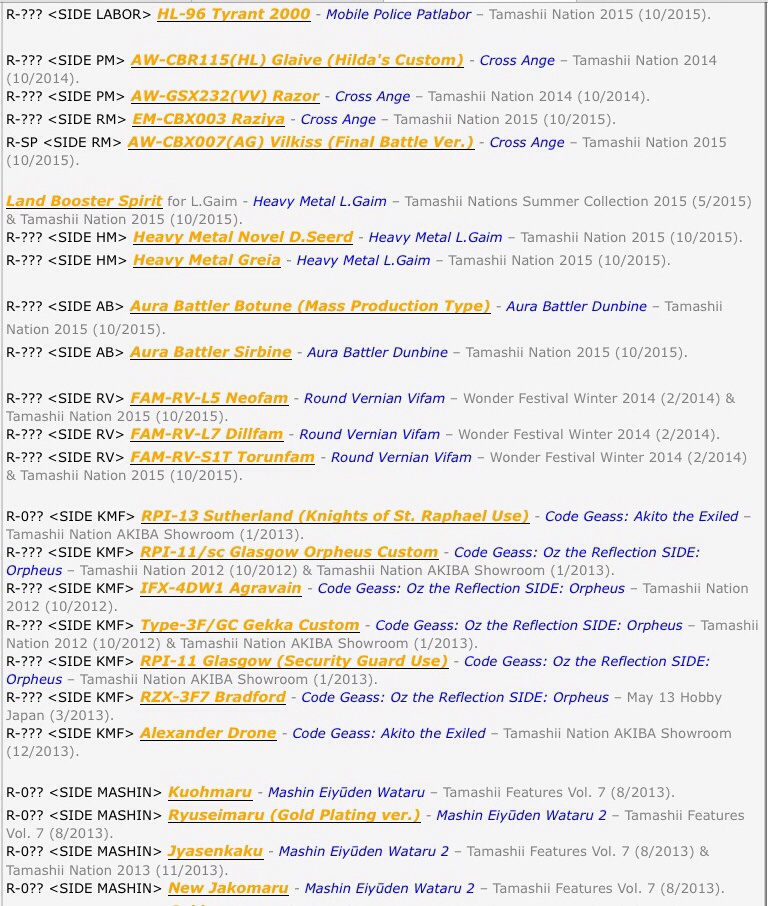Image resolution: width=768 pixels, height=906 pixels.
Task: Click Cross Ange text beside Raziya entry
Action: coord(338,119)
